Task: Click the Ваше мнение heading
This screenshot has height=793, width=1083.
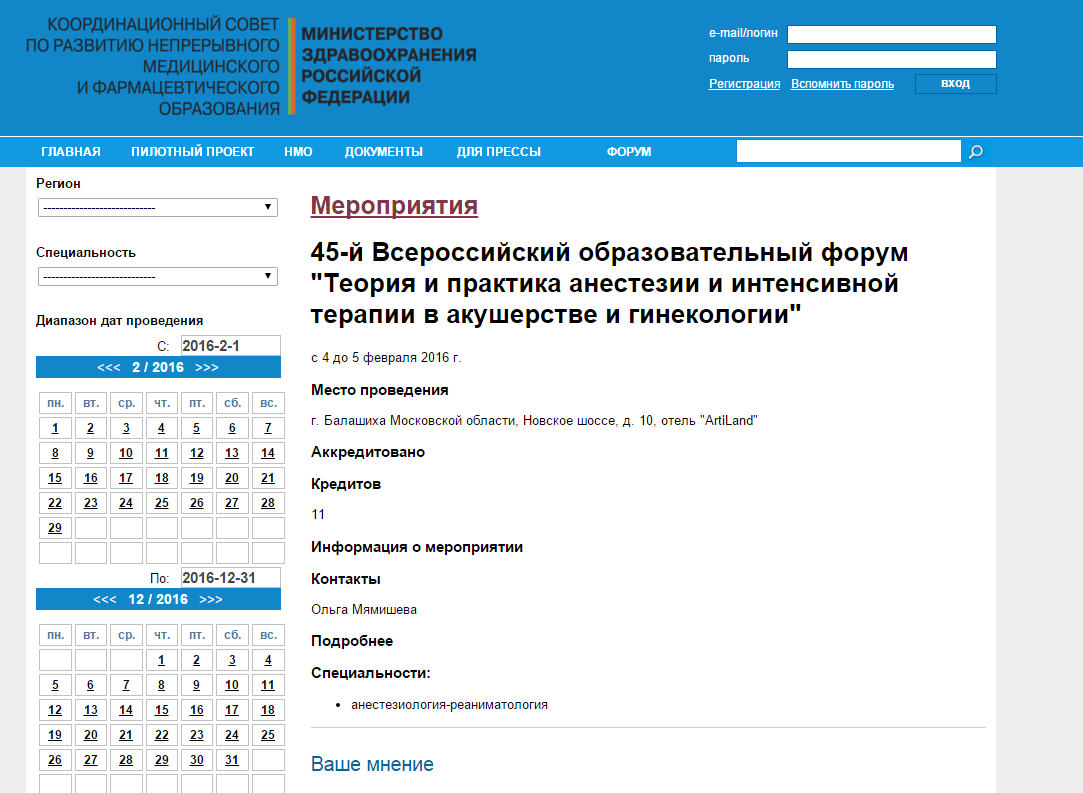Action: (372, 764)
